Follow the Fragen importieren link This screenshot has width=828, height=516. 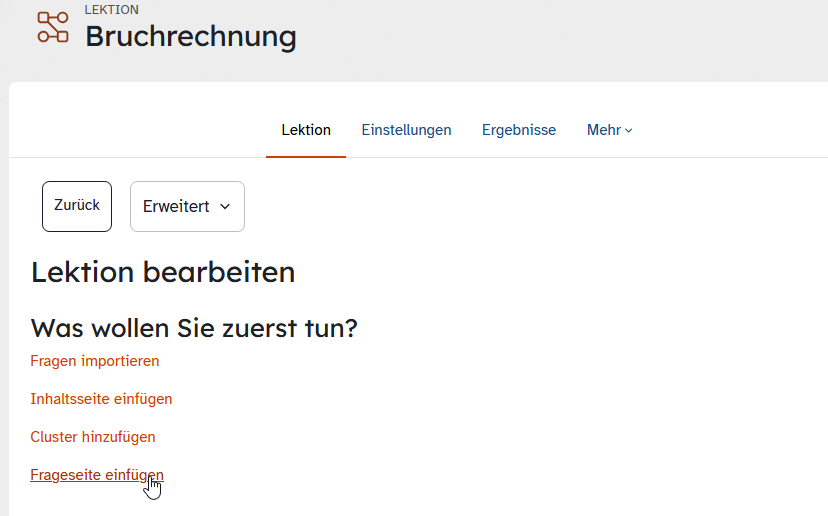coord(95,361)
